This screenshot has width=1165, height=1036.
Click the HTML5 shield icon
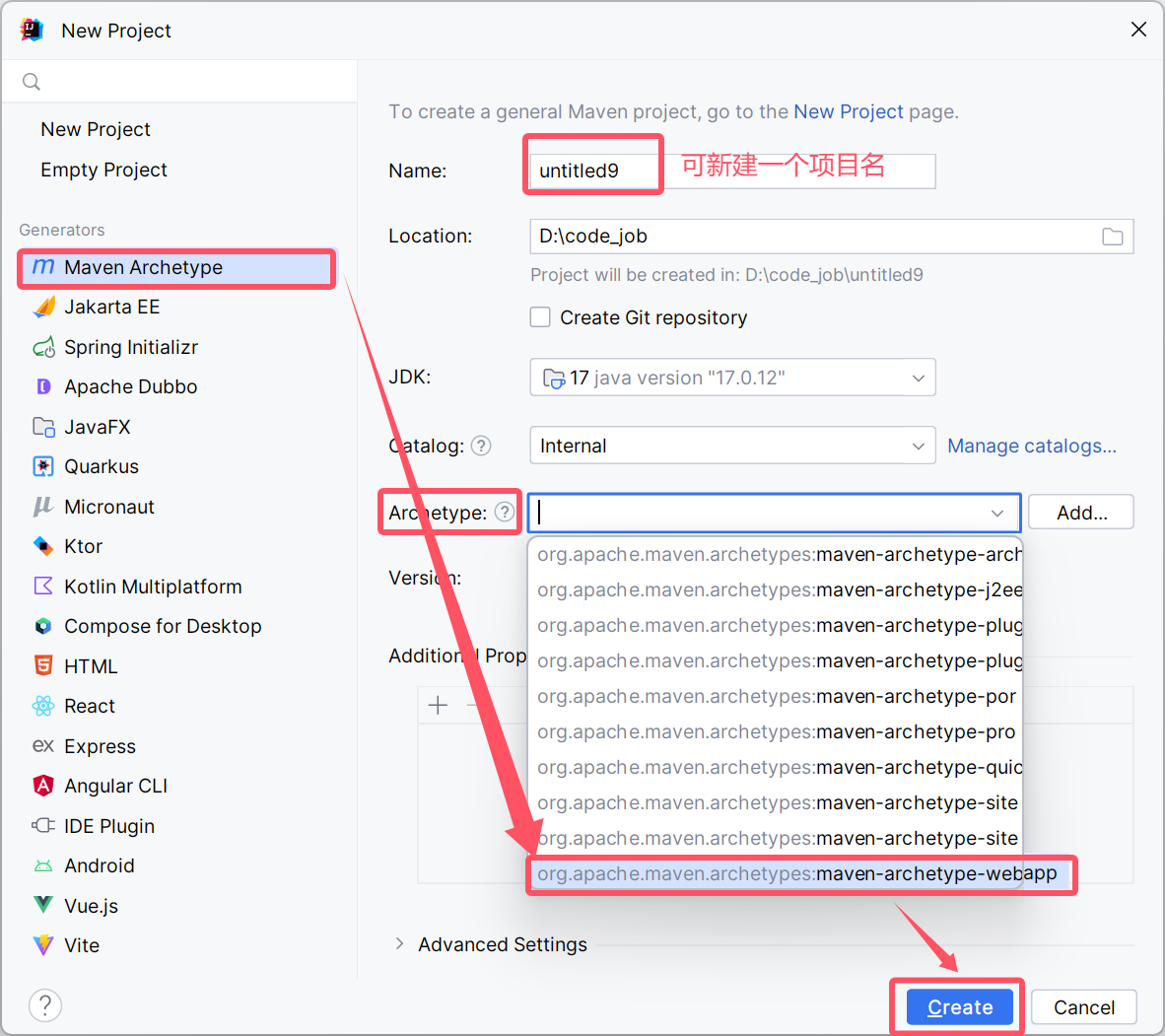(43, 666)
